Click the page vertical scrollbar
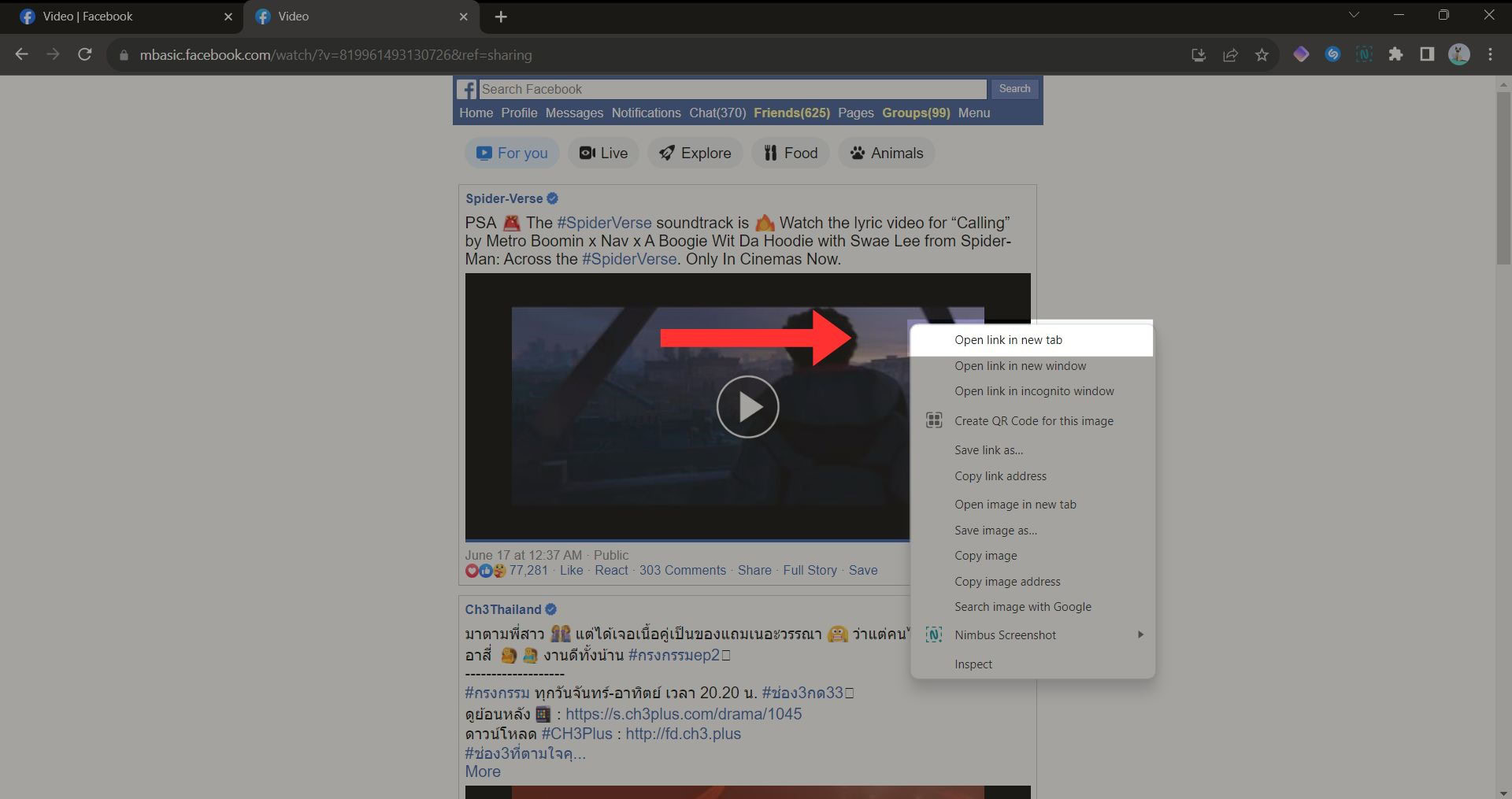 [x=1503, y=394]
